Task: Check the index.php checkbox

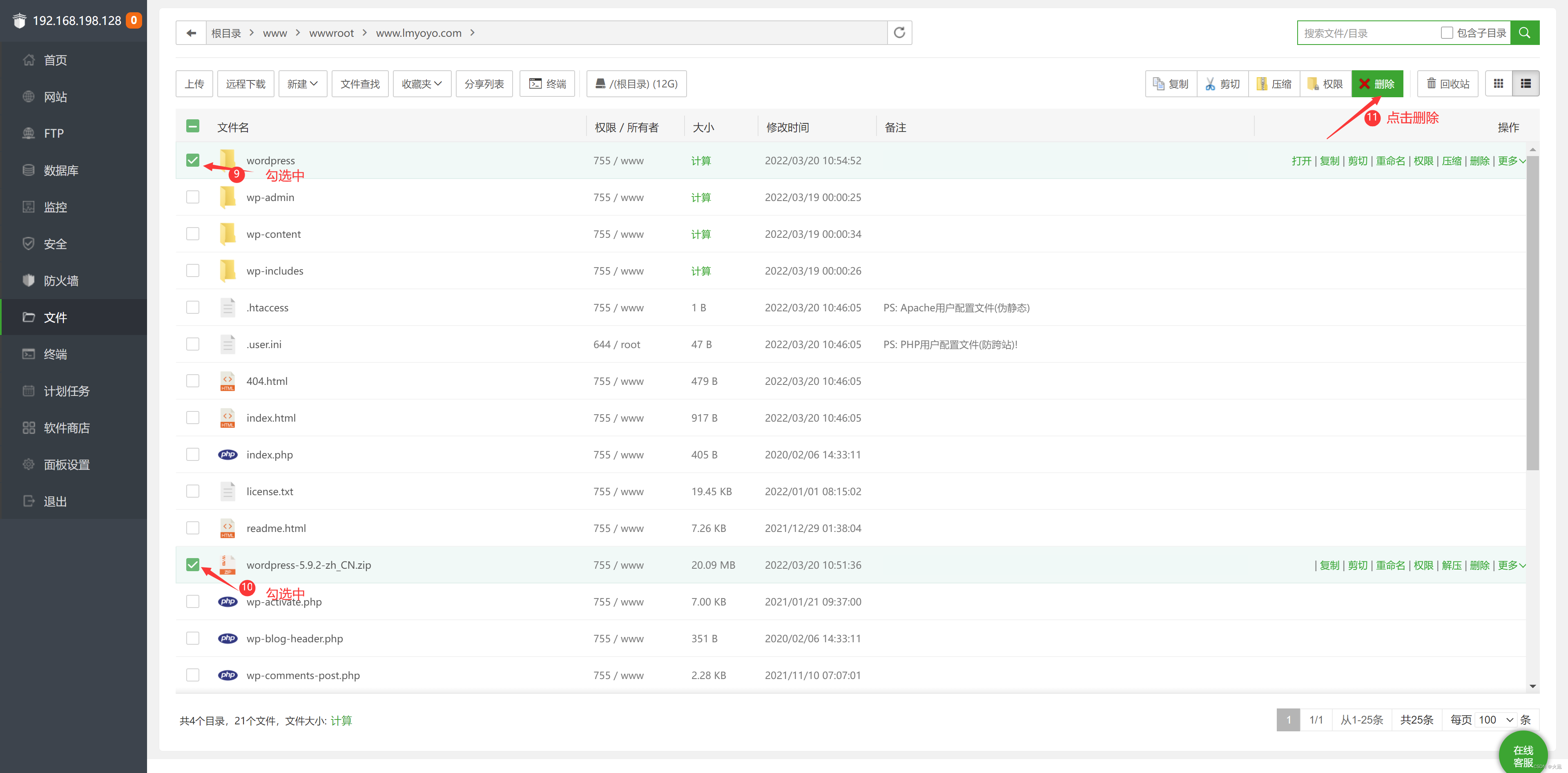Action: pyautogui.click(x=192, y=455)
